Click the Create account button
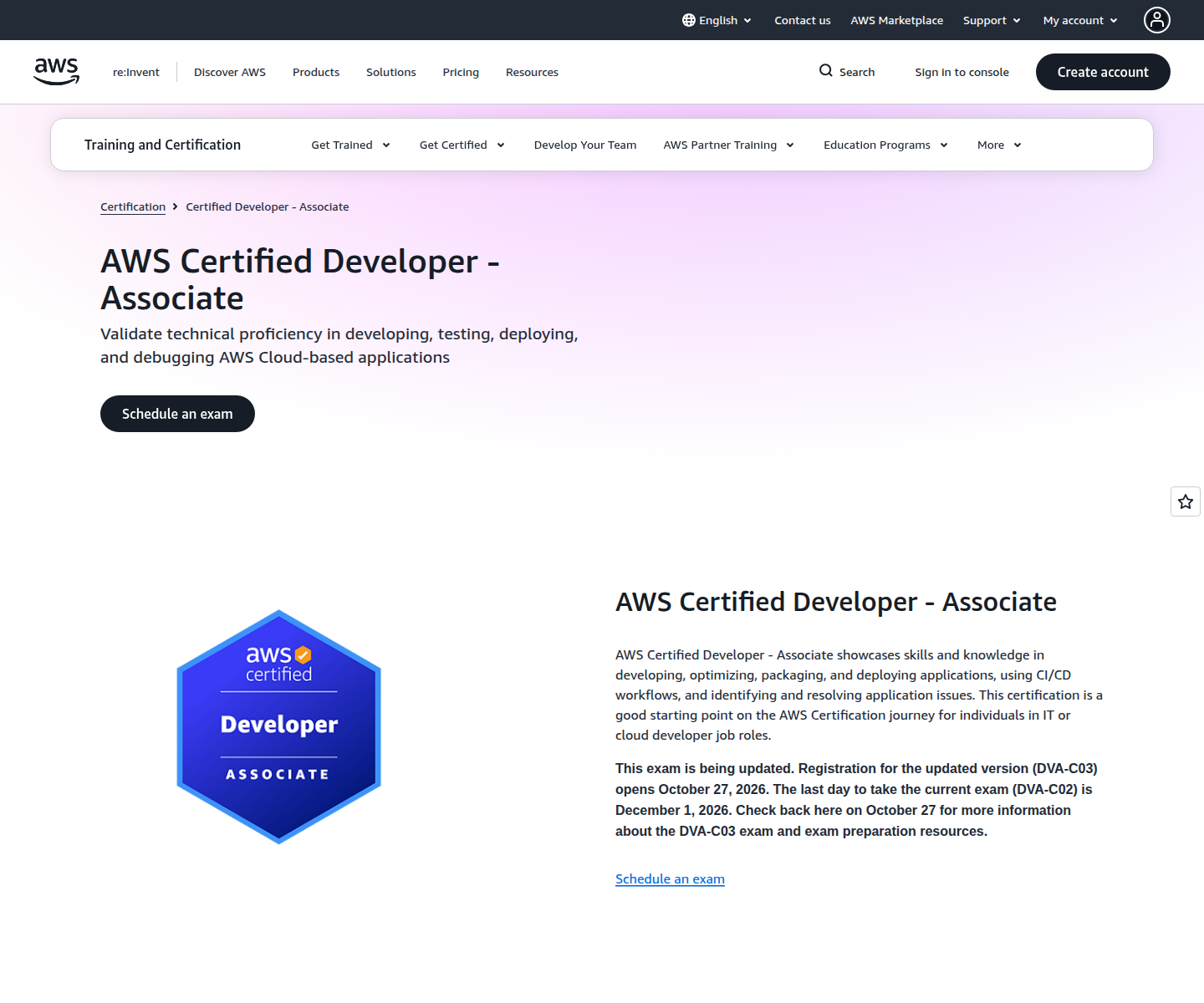Screen dimensions: 1204x1003 [1103, 72]
